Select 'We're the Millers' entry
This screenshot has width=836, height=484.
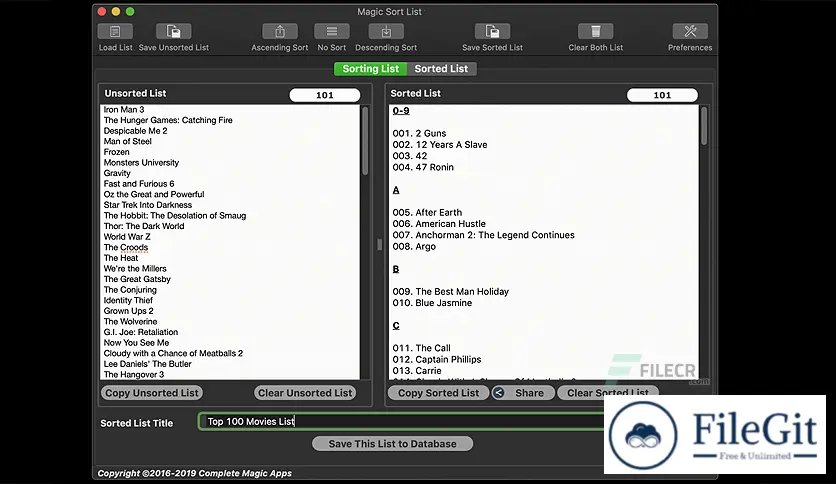point(135,269)
